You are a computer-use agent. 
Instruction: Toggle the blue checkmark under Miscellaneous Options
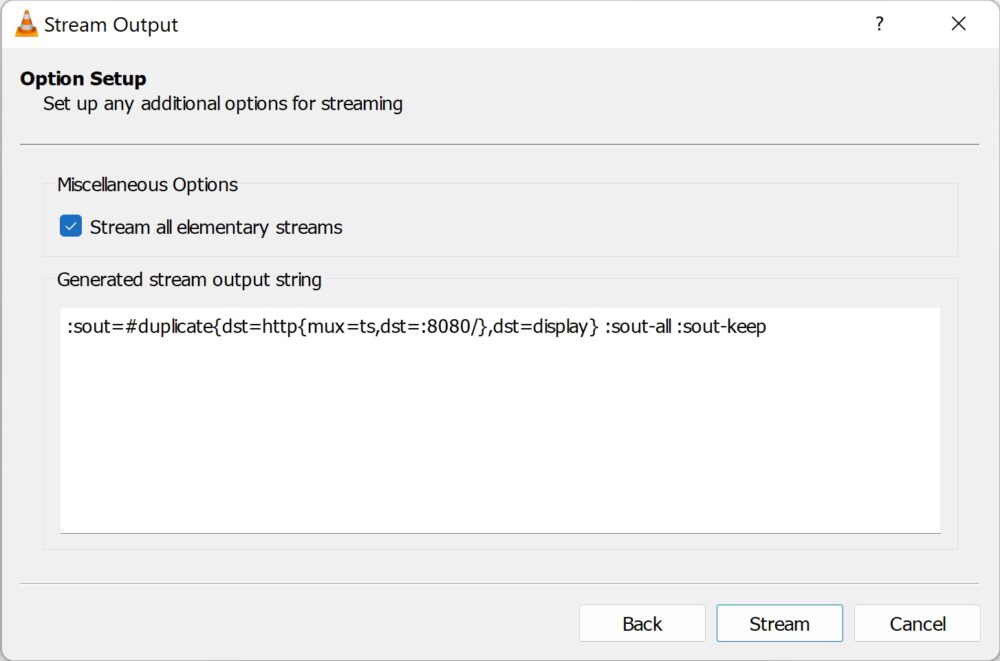[69, 226]
